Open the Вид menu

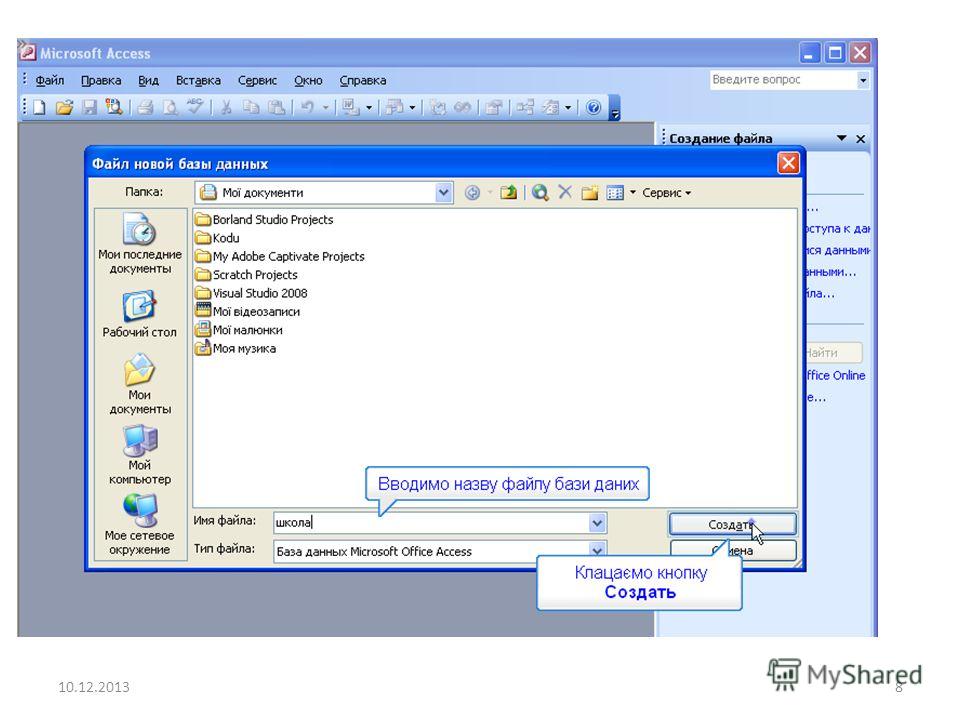pyautogui.click(x=148, y=80)
